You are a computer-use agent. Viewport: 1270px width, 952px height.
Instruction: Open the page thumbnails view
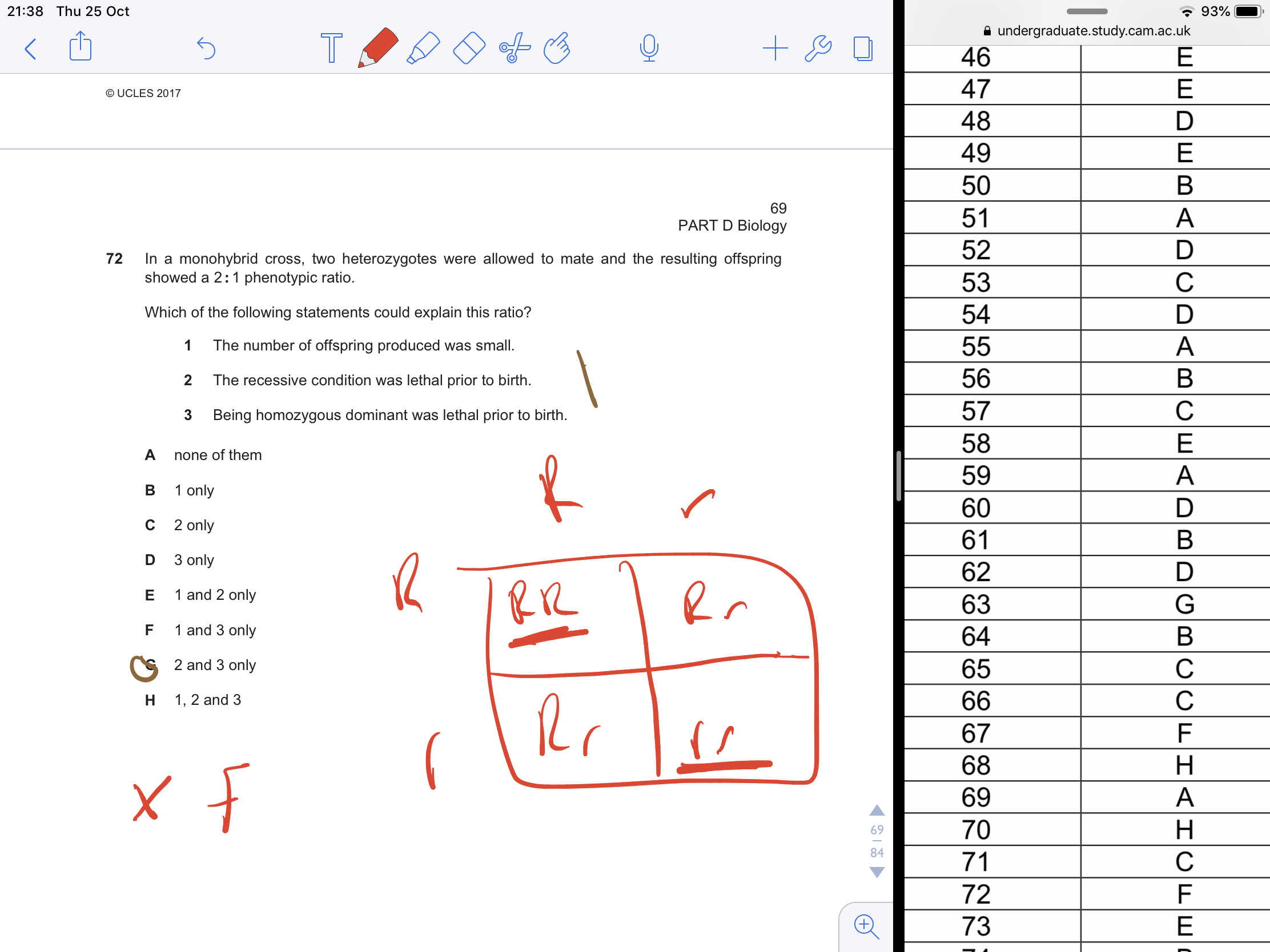(863, 48)
